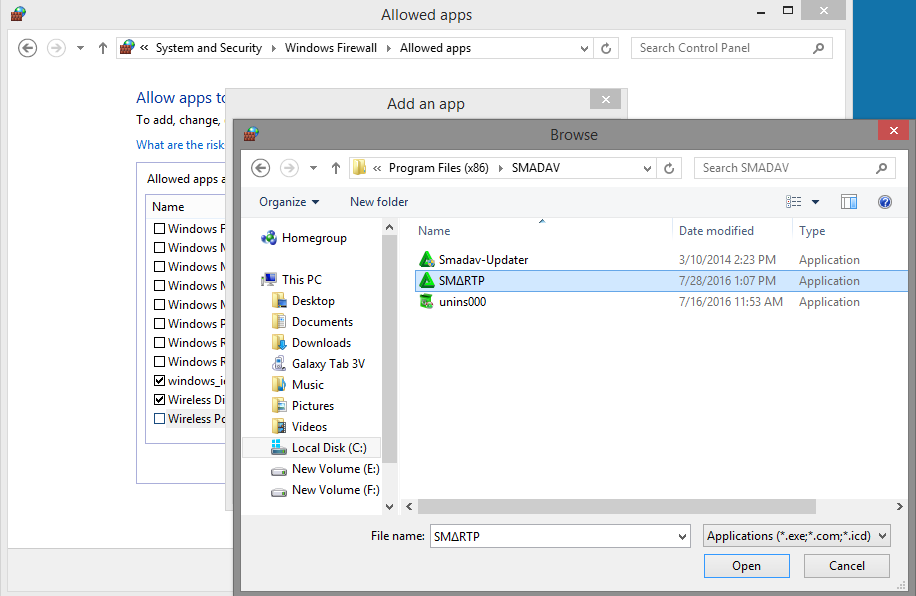Select the unins000 uninstaller icon
The image size is (916, 596).
coord(427,302)
